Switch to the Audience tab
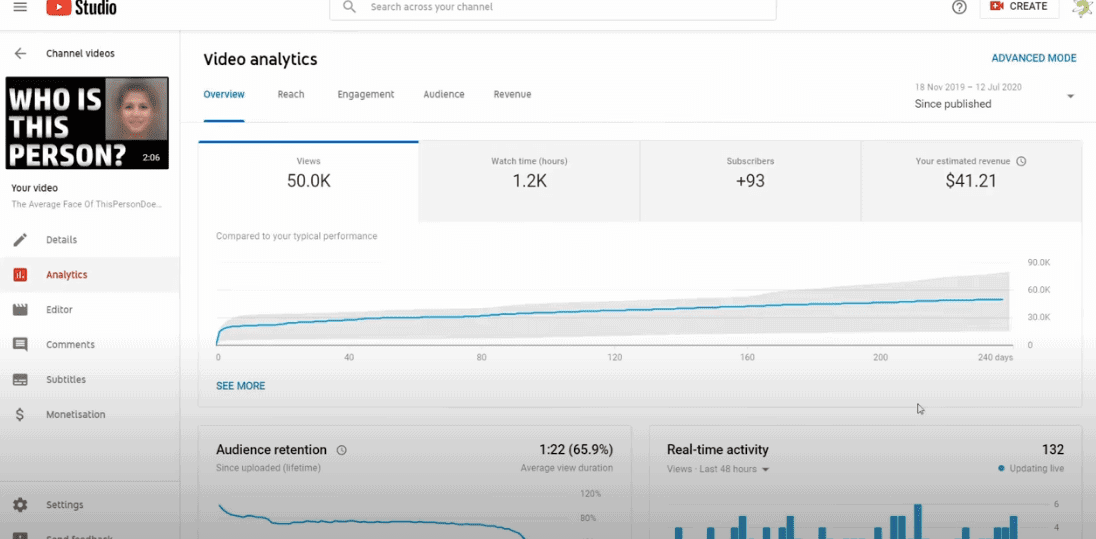The width and height of the screenshot is (1096, 539). (x=444, y=94)
